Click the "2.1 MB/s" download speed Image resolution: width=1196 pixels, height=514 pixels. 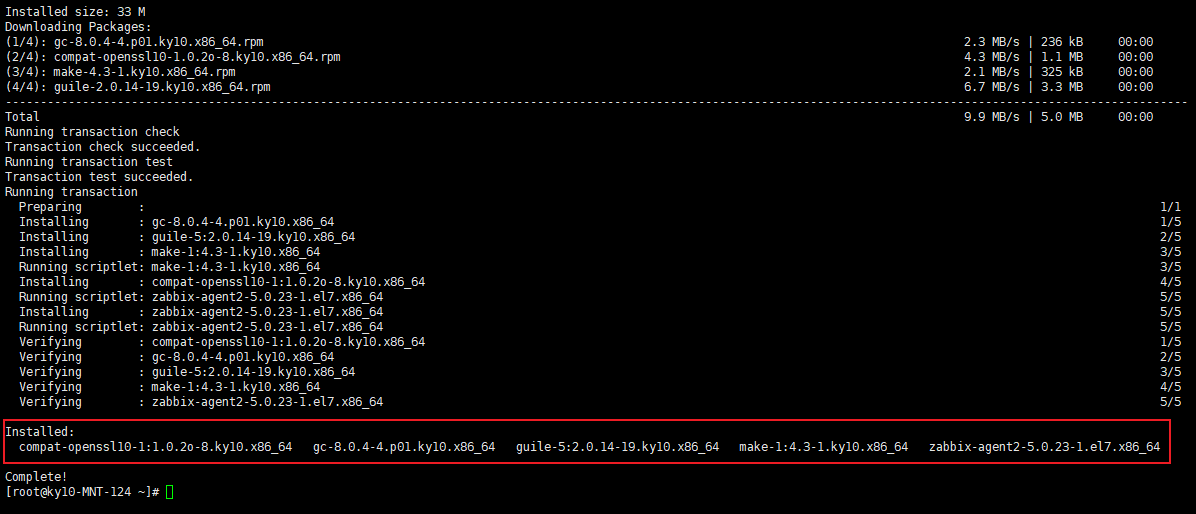(992, 72)
